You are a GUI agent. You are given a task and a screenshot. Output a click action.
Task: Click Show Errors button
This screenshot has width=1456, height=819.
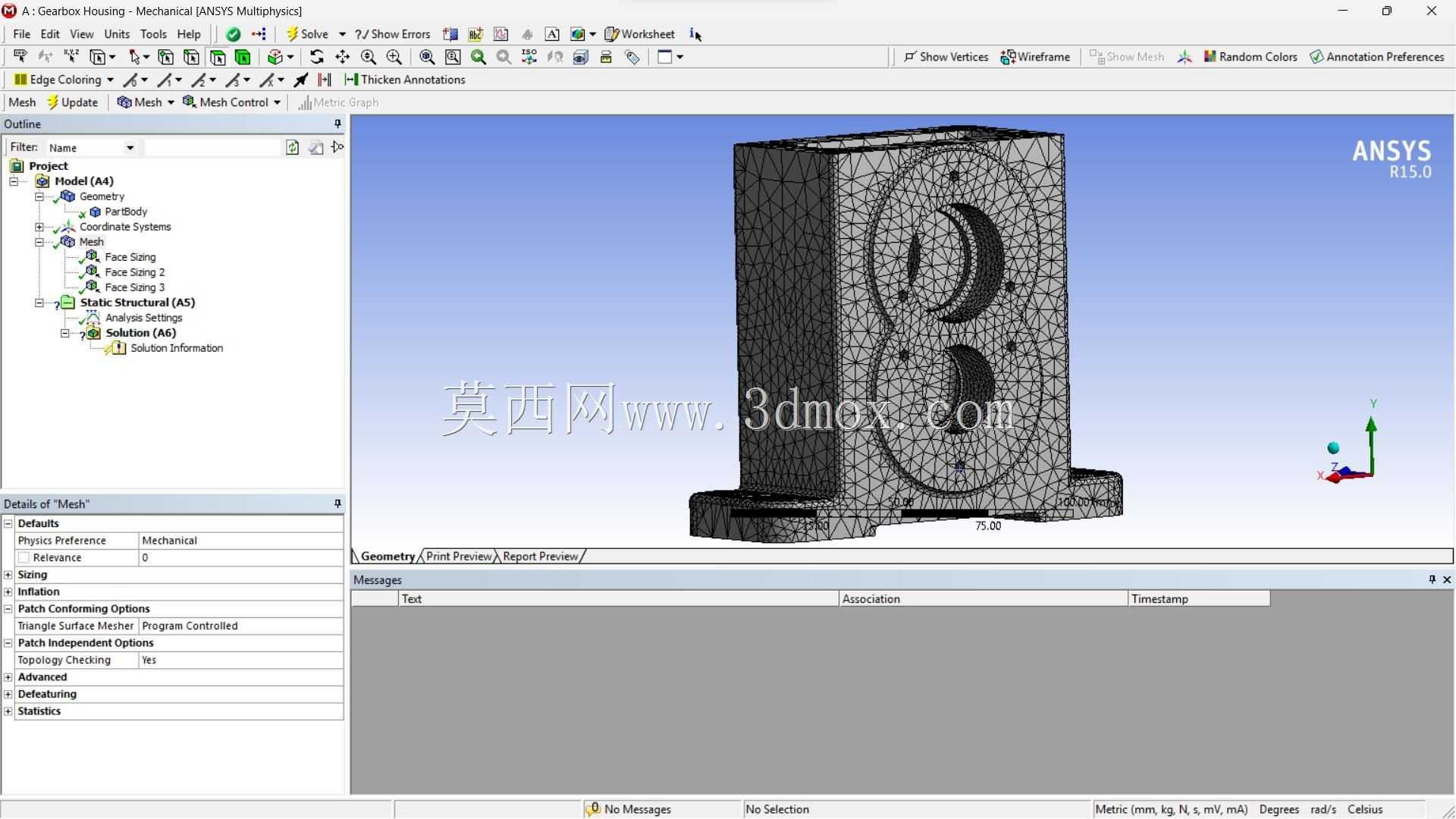pyautogui.click(x=393, y=34)
